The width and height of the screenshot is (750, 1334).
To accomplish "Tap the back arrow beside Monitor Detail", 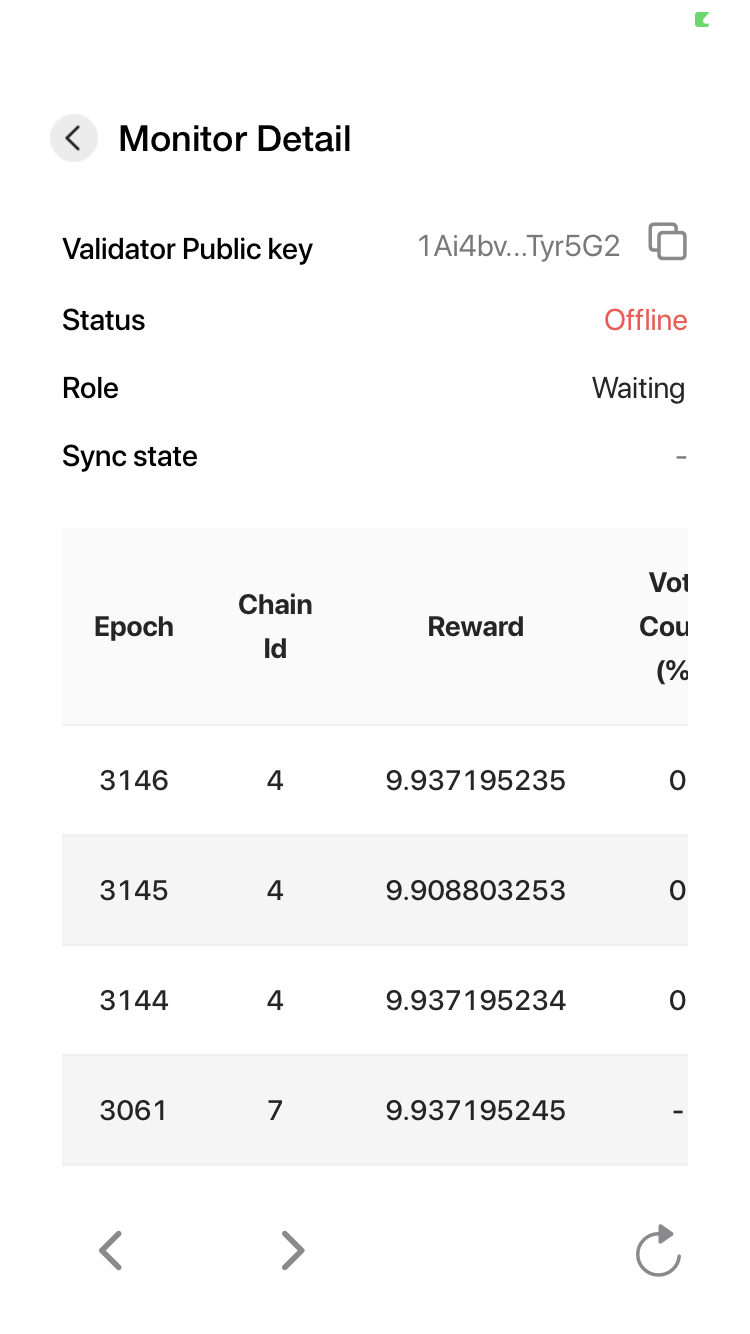I will 73,138.
